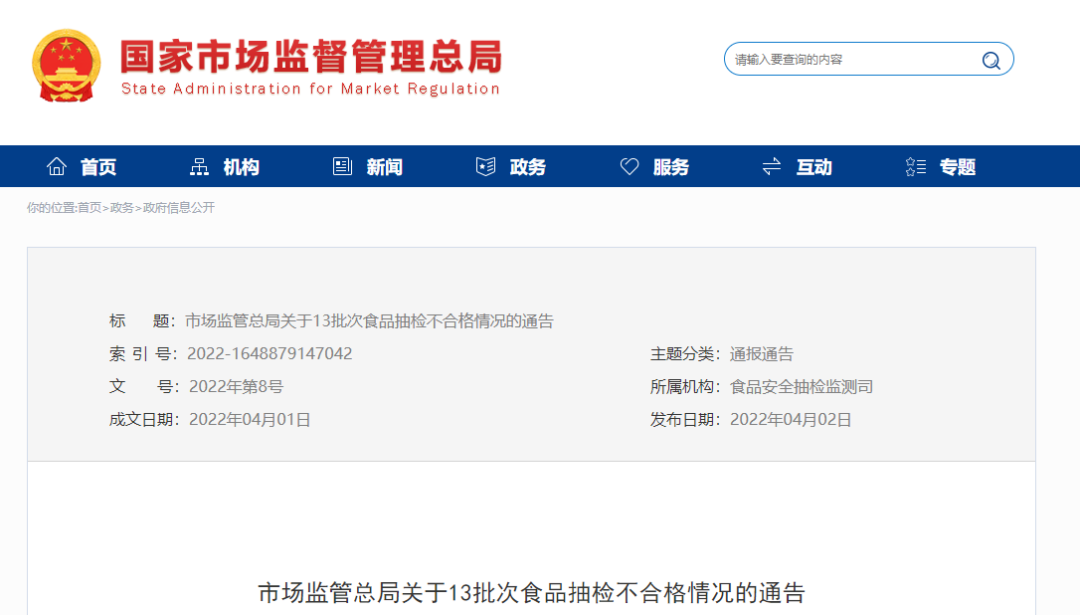Click the 首页 breadcrumb link

89,208
